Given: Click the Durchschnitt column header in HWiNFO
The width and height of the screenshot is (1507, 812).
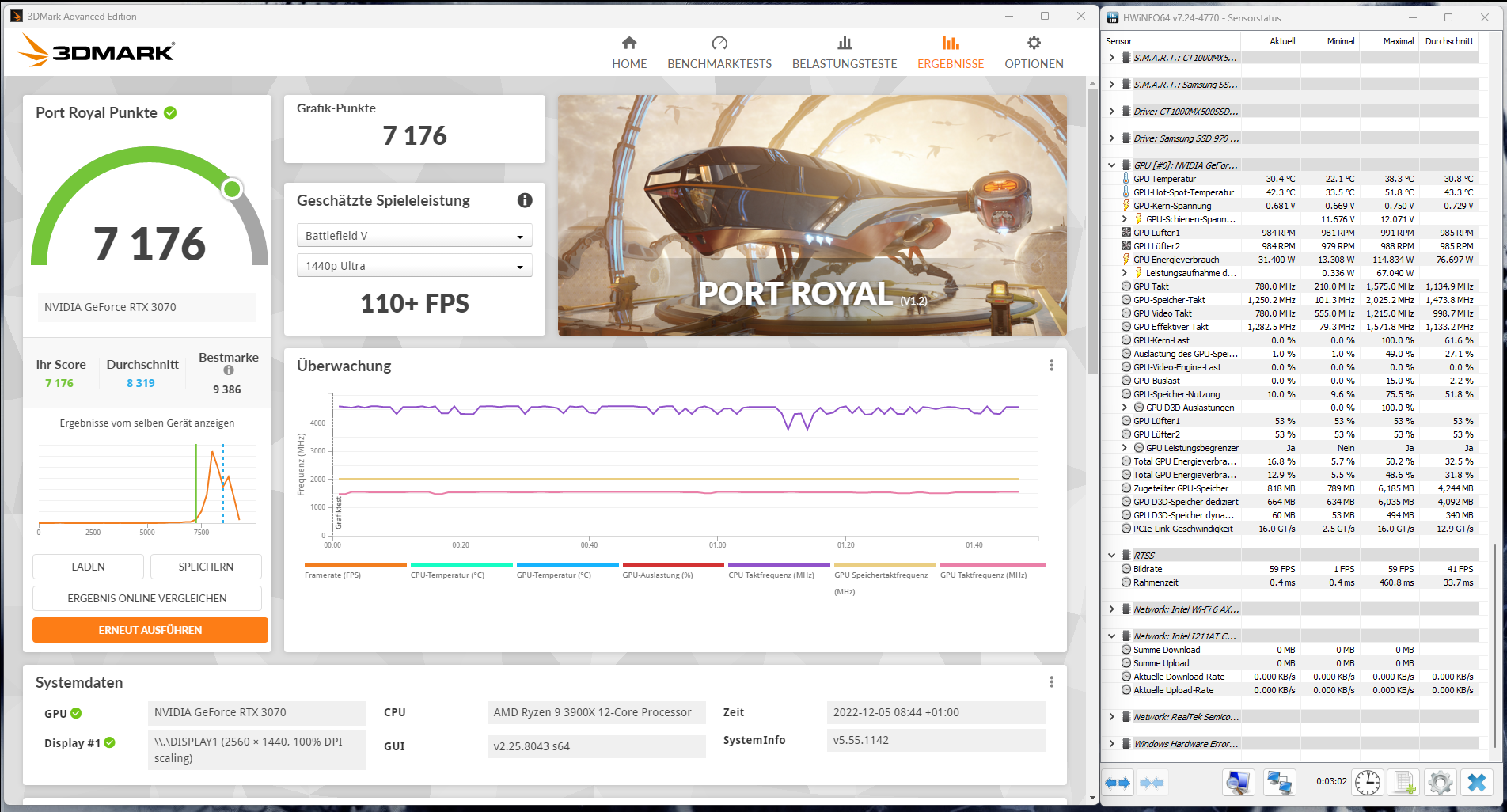Looking at the screenshot, I should [x=1448, y=41].
